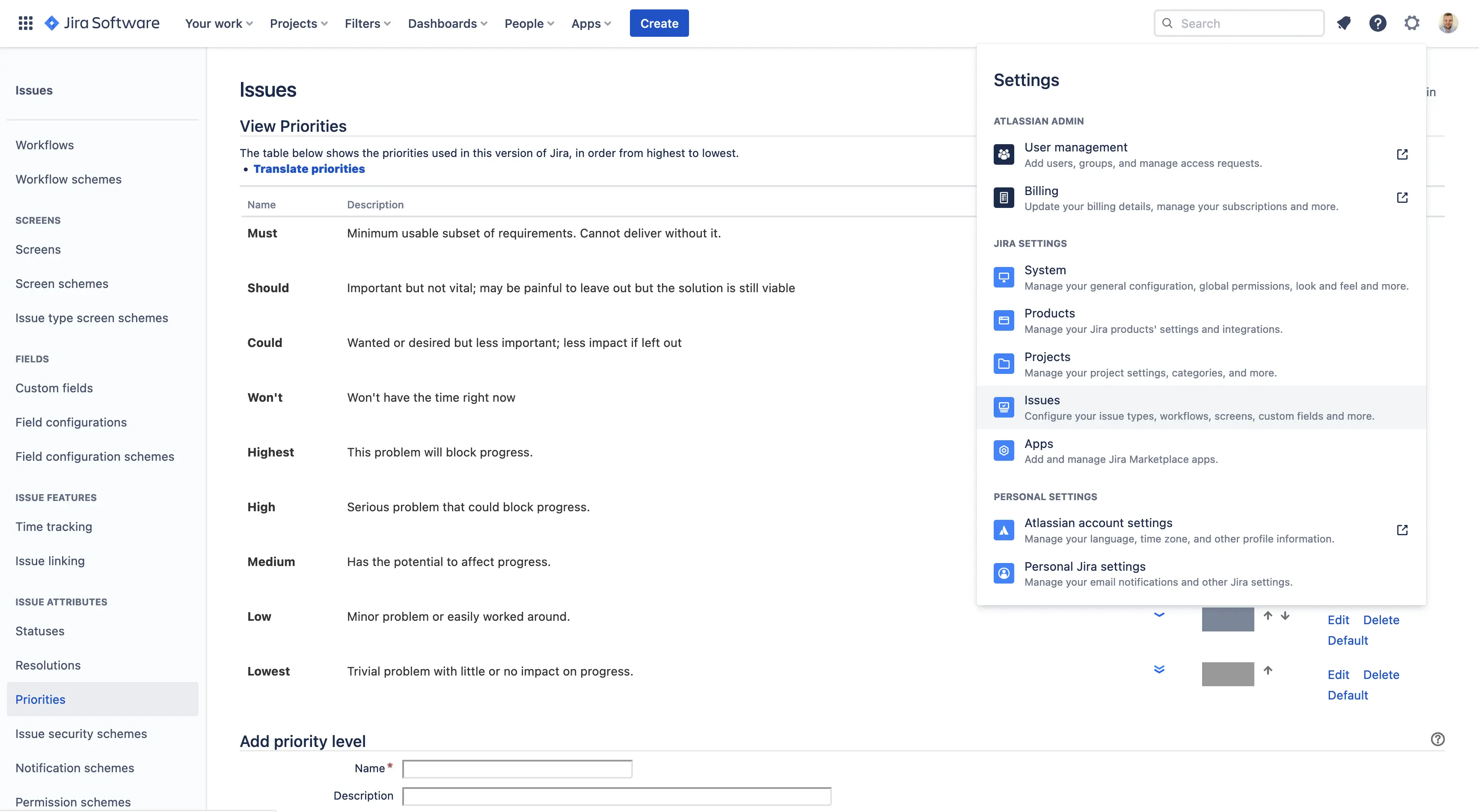This screenshot has height=812, width=1479.
Task: Open Issue linking in the sidebar
Action: (50, 561)
